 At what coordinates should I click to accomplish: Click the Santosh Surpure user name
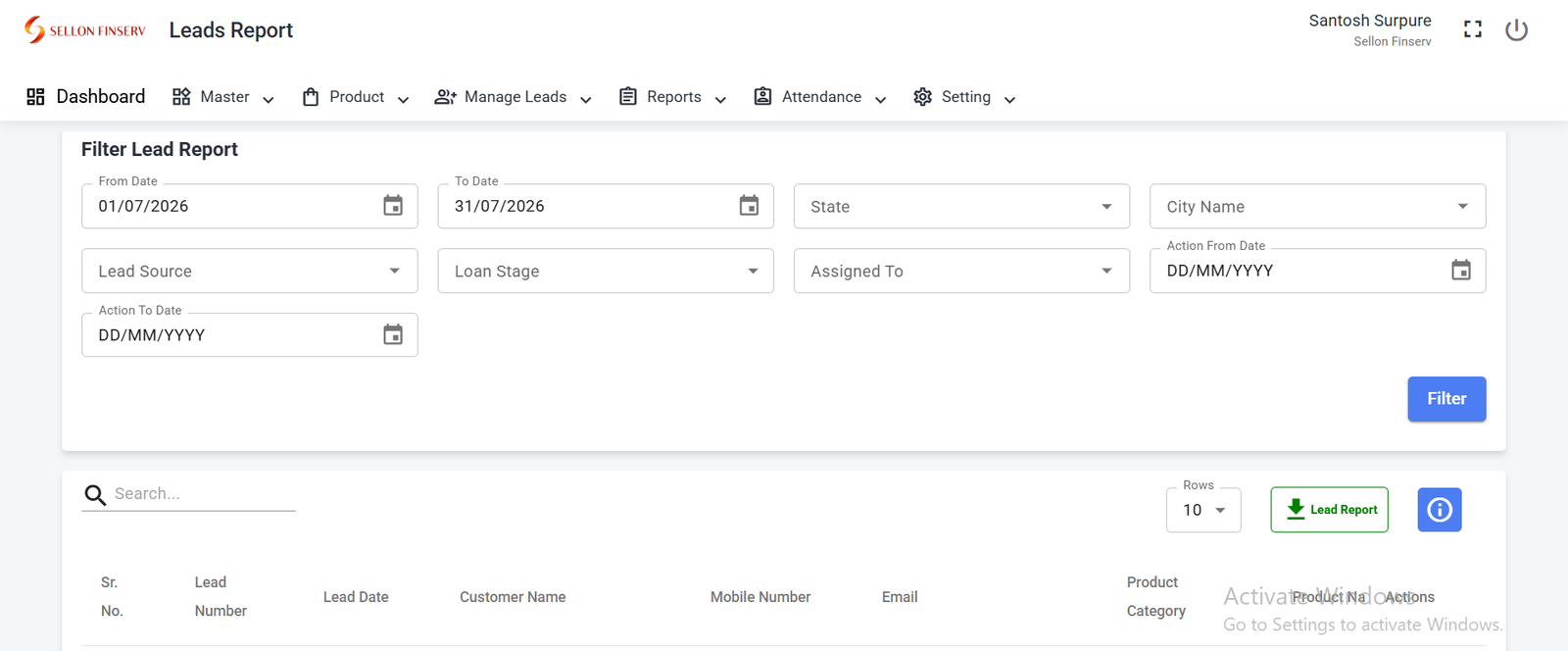[1370, 21]
